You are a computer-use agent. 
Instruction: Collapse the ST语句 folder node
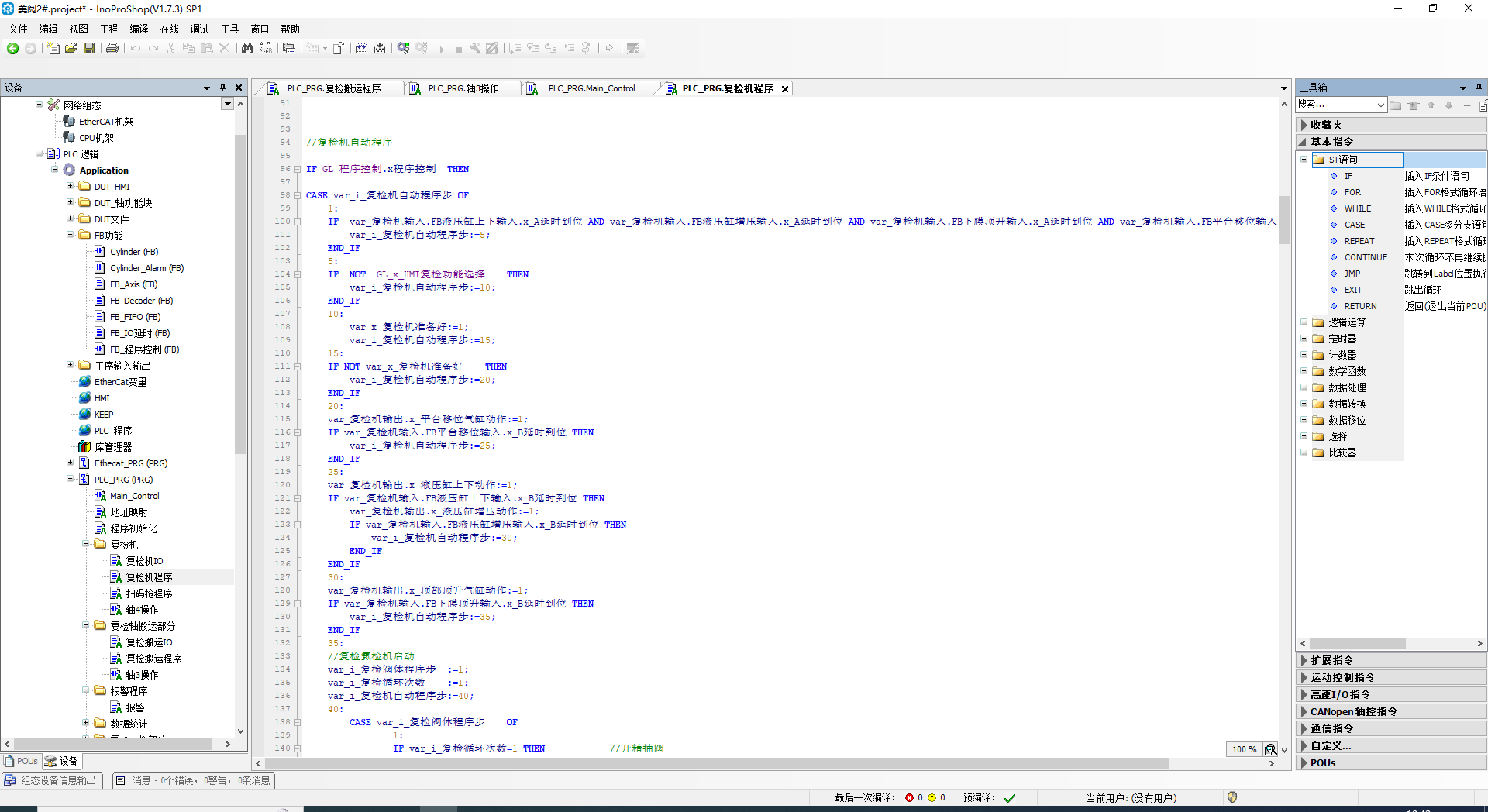pos(1304,159)
